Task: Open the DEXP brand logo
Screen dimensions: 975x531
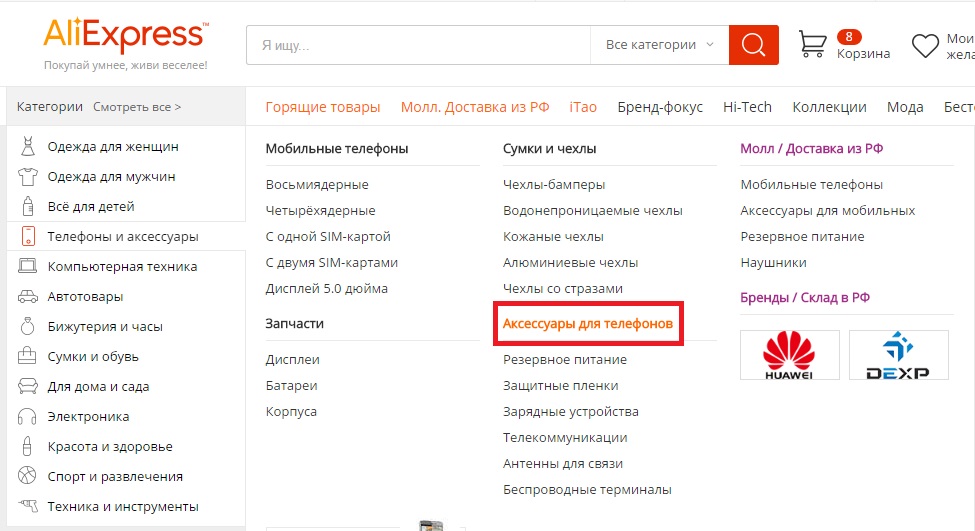Action: click(899, 355)
